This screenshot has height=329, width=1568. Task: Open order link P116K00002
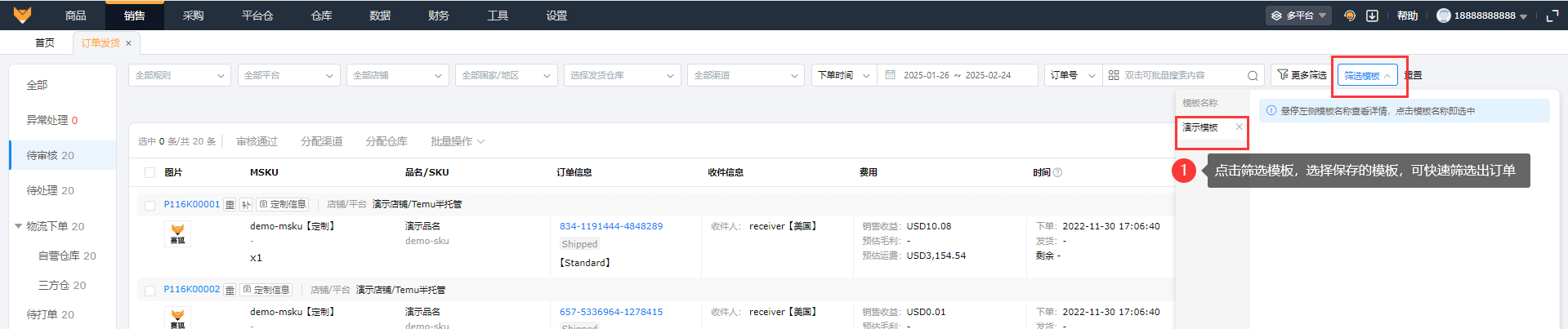[x=192, y=290]
